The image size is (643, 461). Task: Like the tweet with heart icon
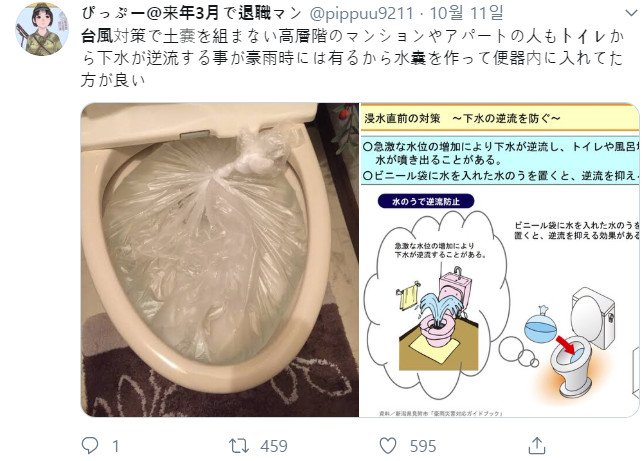point(388,445)
